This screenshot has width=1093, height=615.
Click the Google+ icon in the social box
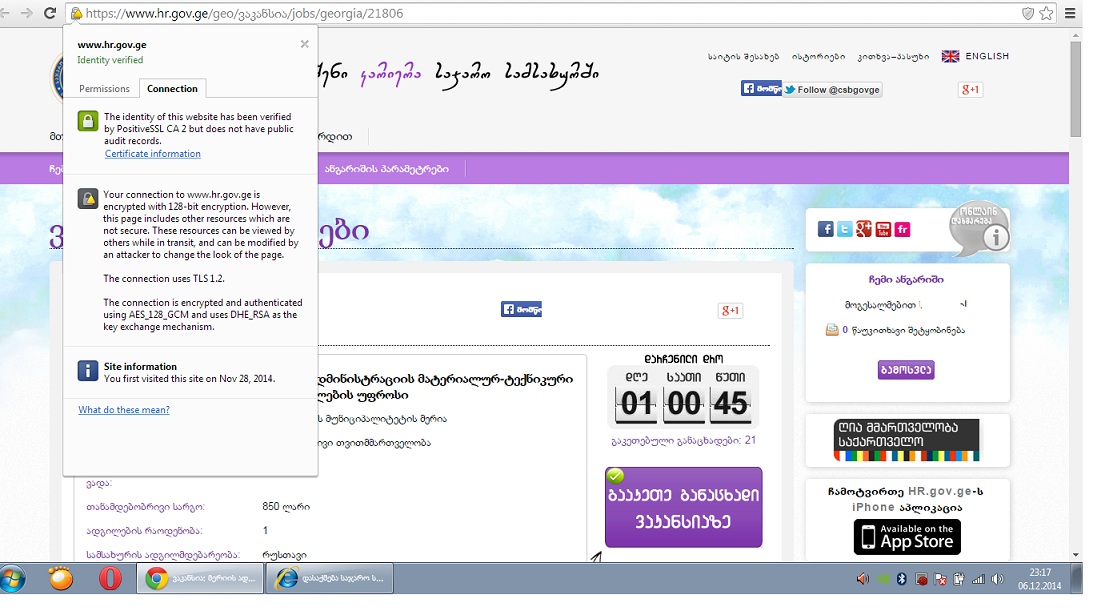click(x=864, y=229)
